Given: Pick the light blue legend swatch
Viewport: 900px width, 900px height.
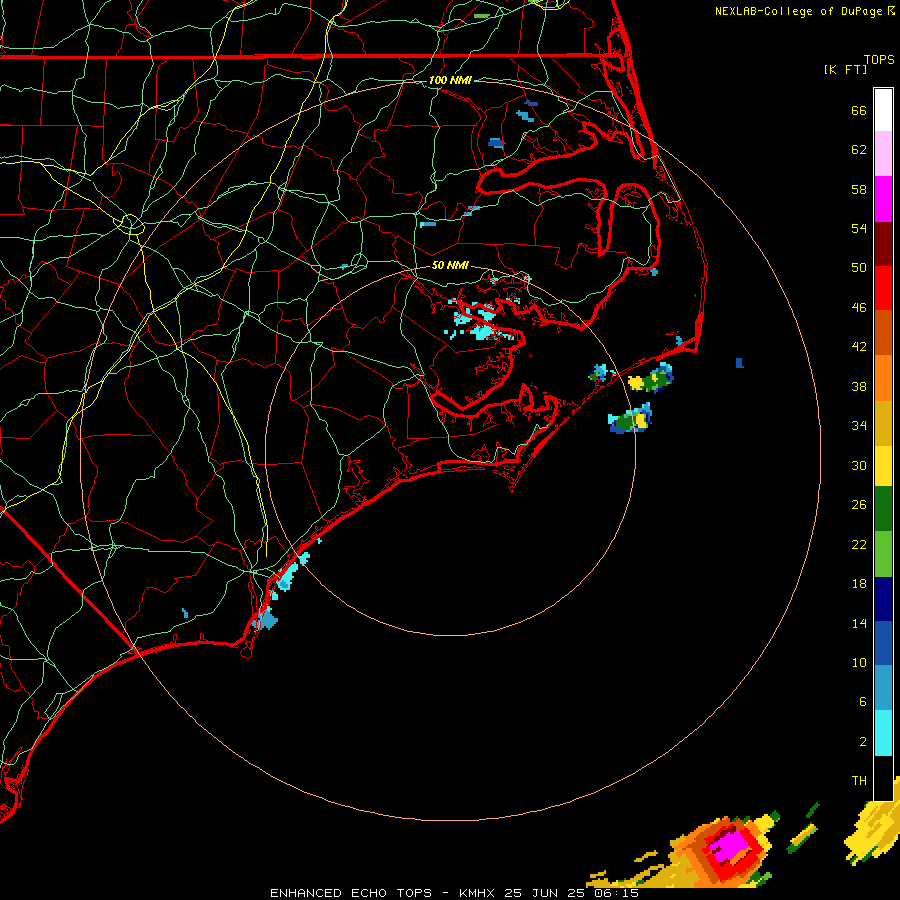Looking at the screenshot, I should (883, 688).
